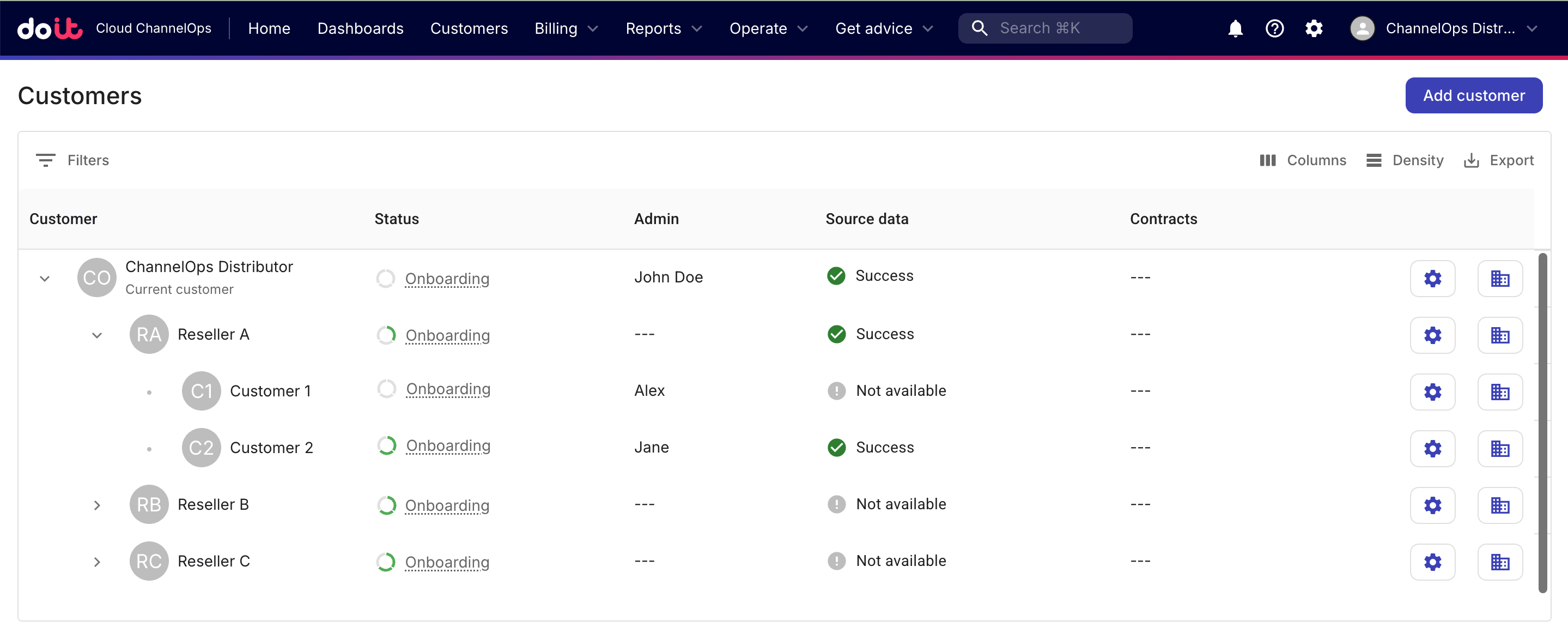The image size is (1568, 639).
Task: Click the Success source data indicator for Customer 2
Action: coord(836,447)
